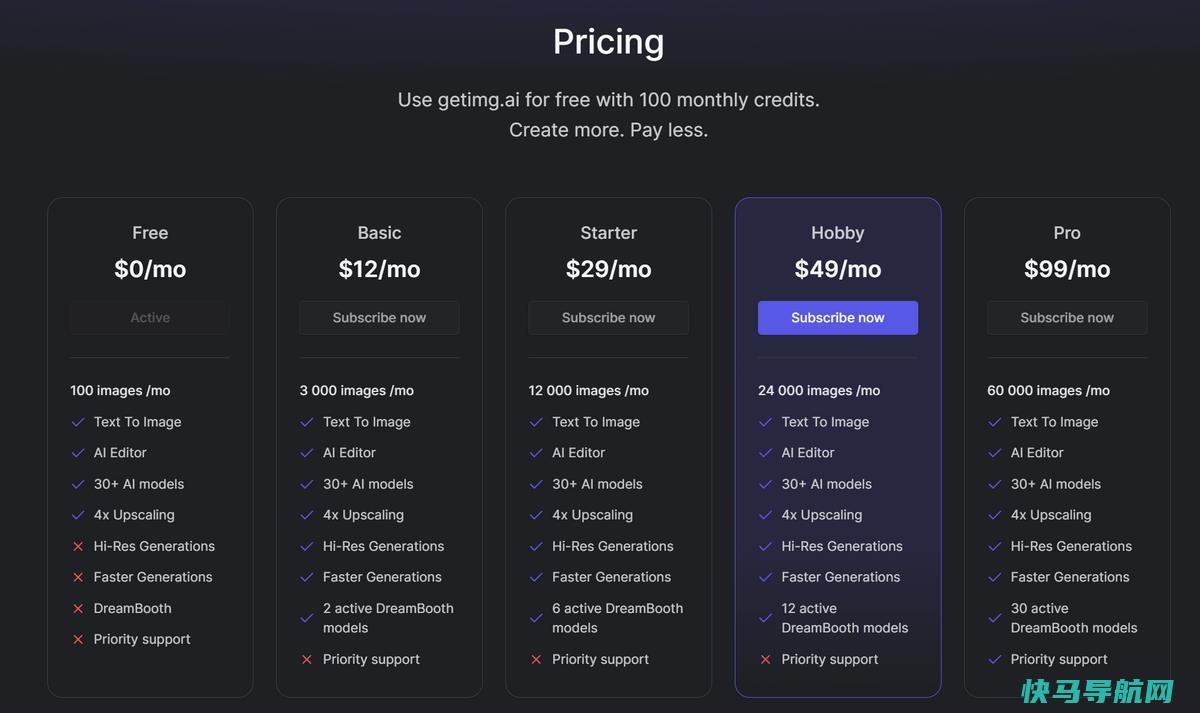Click checkmark beside Basic Faster Generations
This screenshot has height=713, width=1200.
[x=307, y=577]
